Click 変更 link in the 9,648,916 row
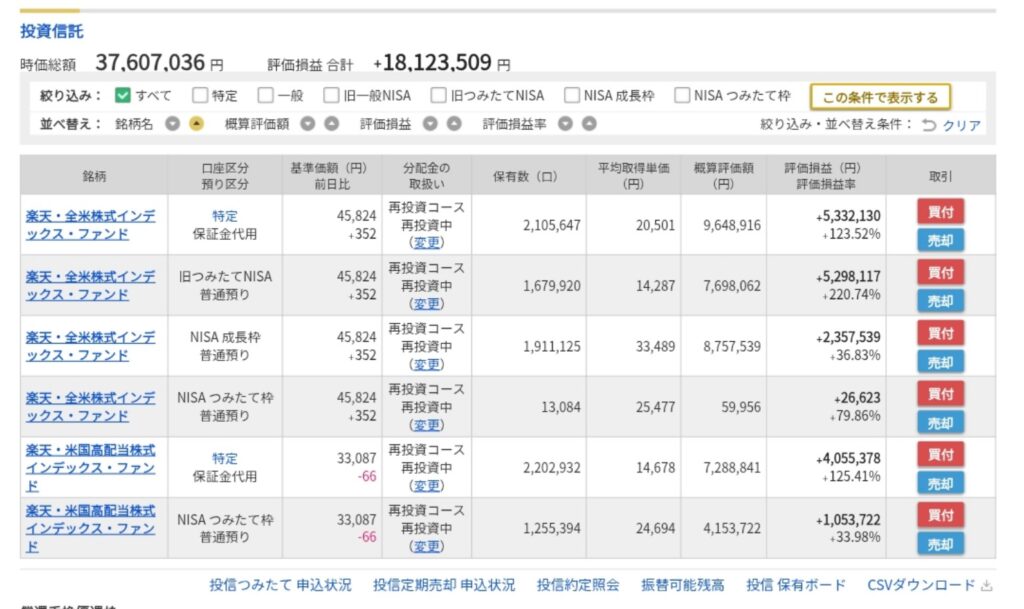Image resolution: width=1024 pixels, height=609 pixels. [426, 243]
